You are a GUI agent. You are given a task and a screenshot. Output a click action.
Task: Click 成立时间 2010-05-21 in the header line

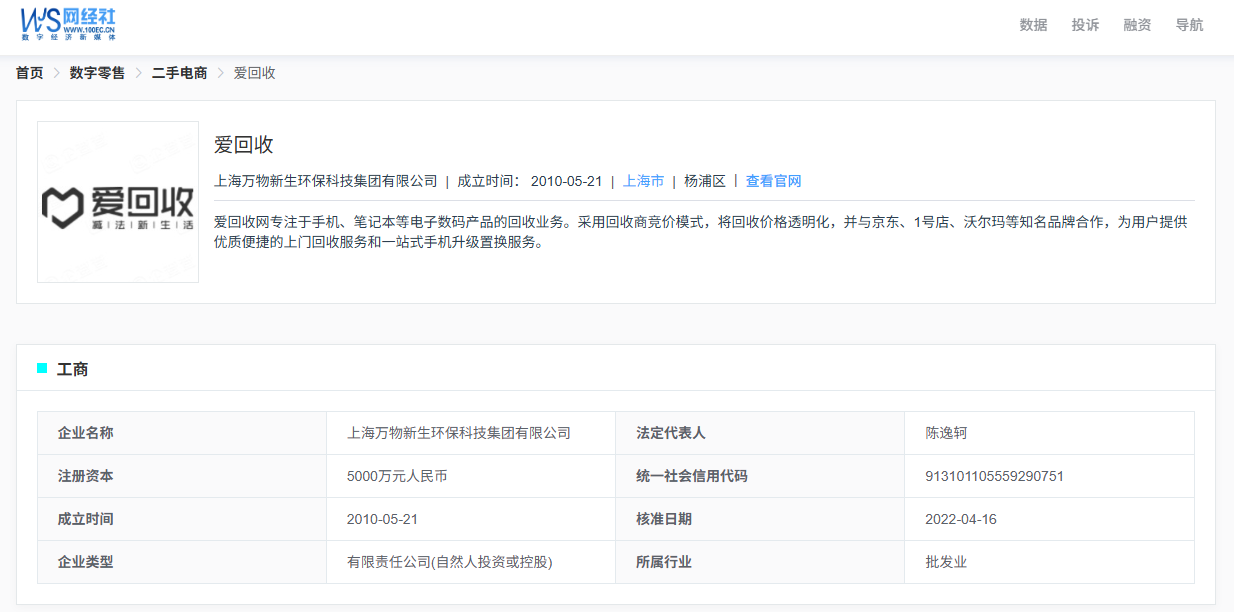530,181
